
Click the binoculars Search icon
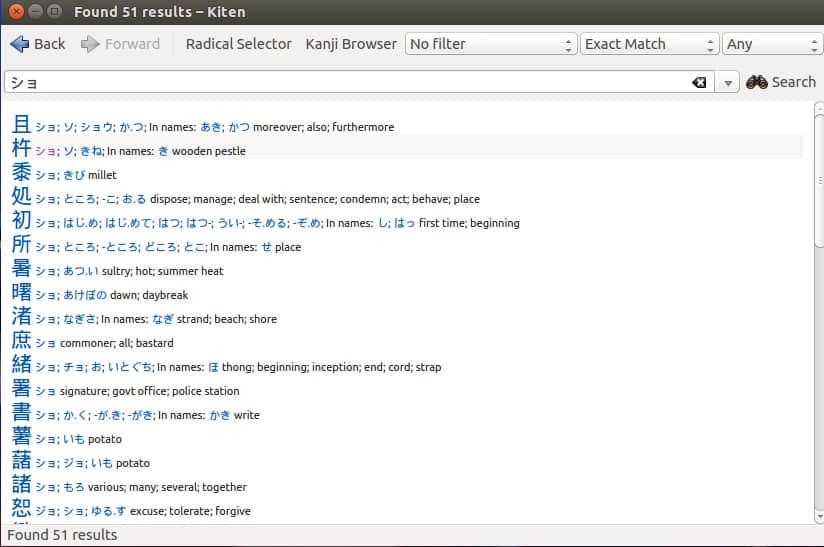pyautogui.click(x=756, y=82)
